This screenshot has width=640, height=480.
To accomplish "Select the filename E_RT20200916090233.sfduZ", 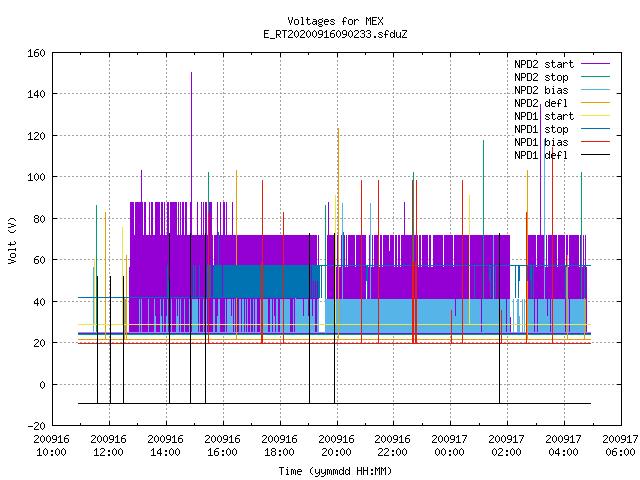I will coord(335,34).
